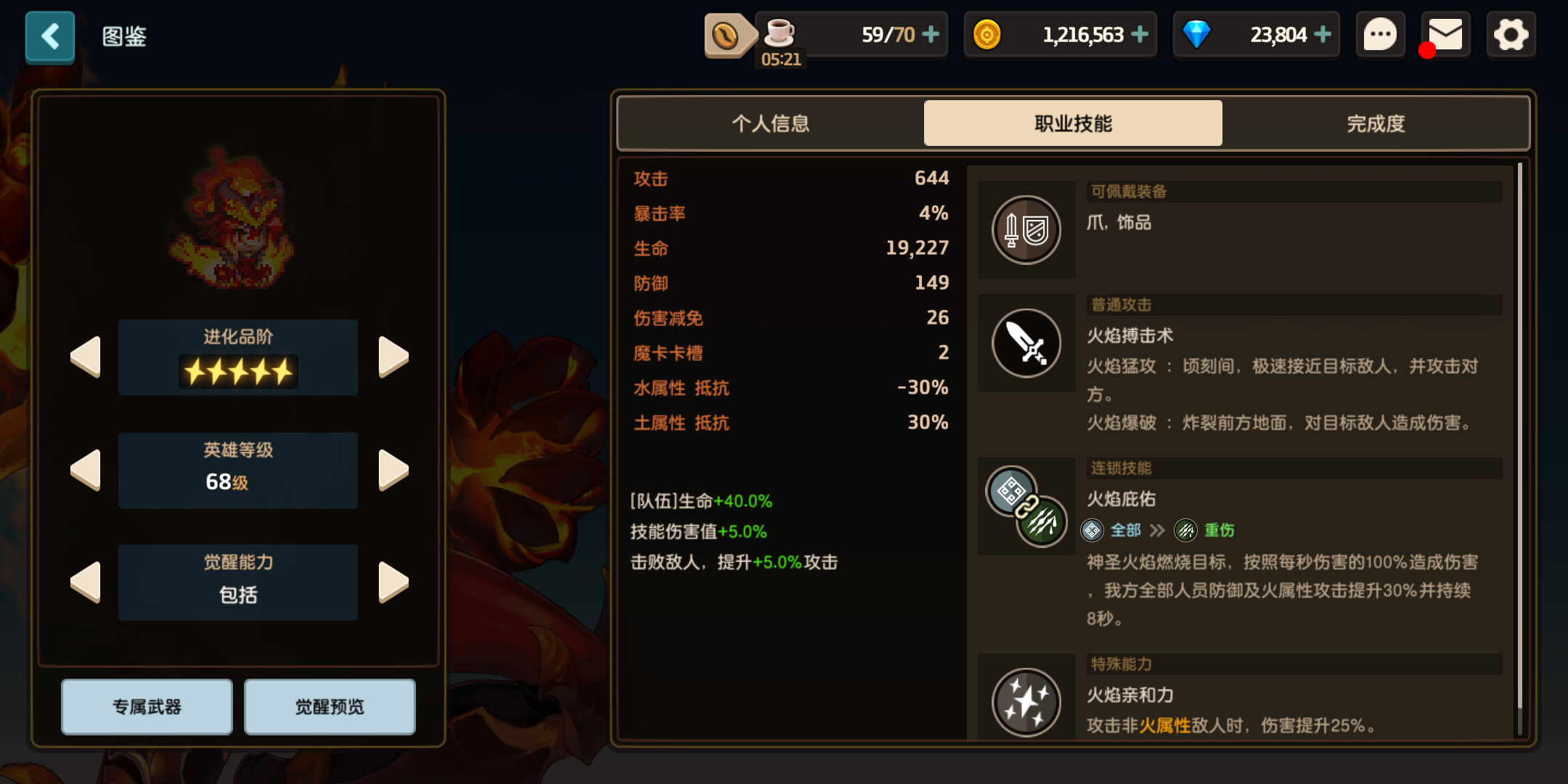Viewport: 1568px width, 784px height.
Task: Add diamonds with plus button
Action: pos(1323,34)
